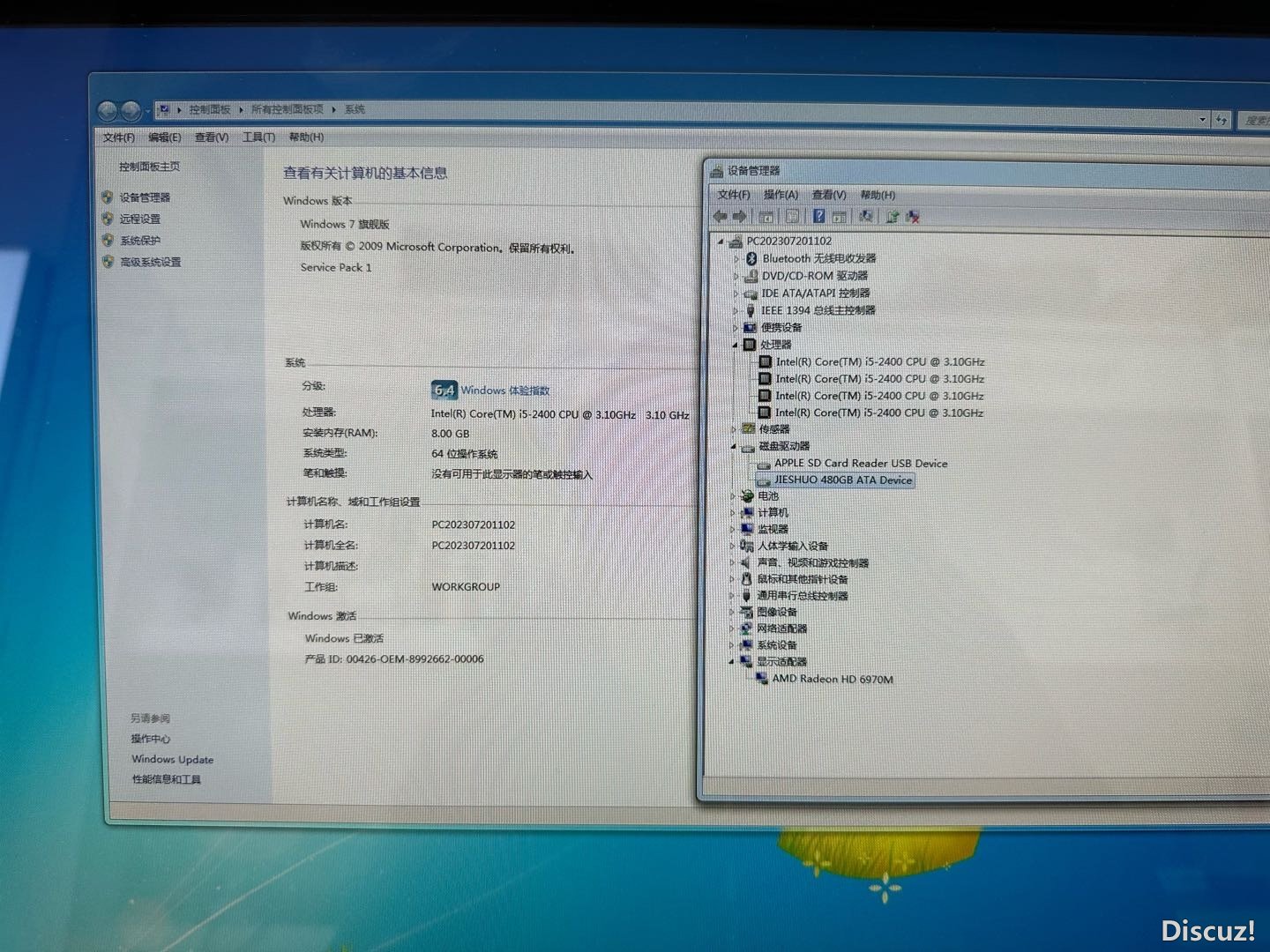Click blue question-mark Help icon in toolbar
This screenshot has width=1270, height=952.
819,216
